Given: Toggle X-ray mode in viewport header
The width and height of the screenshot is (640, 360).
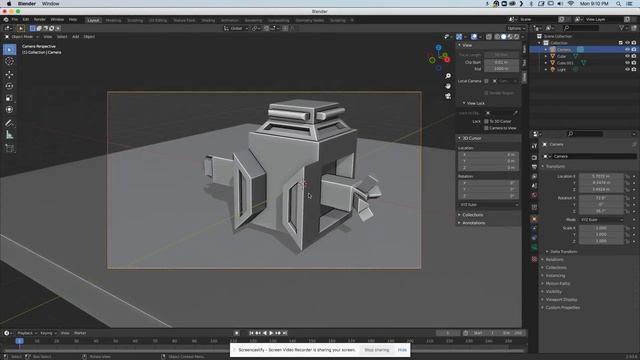Looking at the screenshot, I should tap(489, 37).
